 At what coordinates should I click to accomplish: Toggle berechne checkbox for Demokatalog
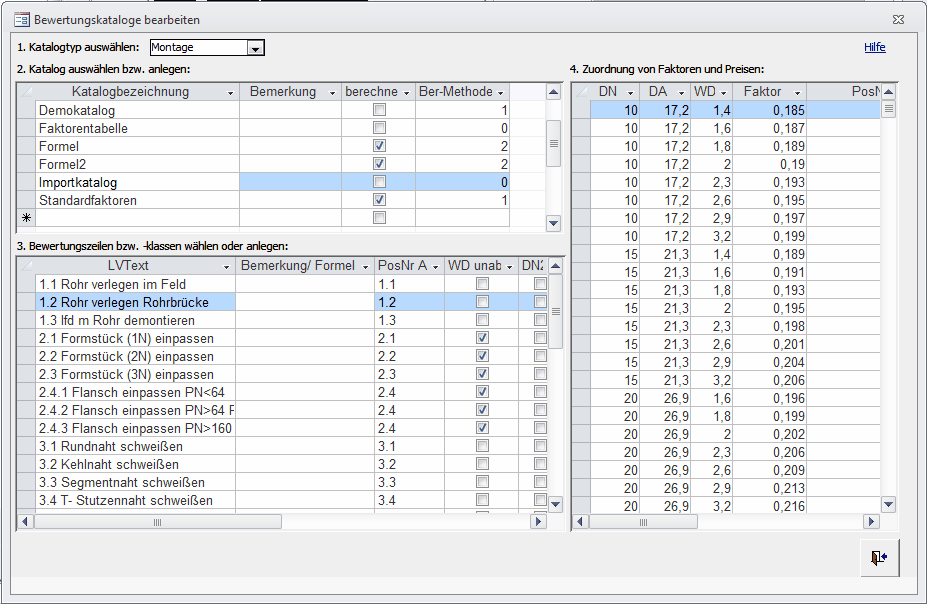click(x=379, y=110)
